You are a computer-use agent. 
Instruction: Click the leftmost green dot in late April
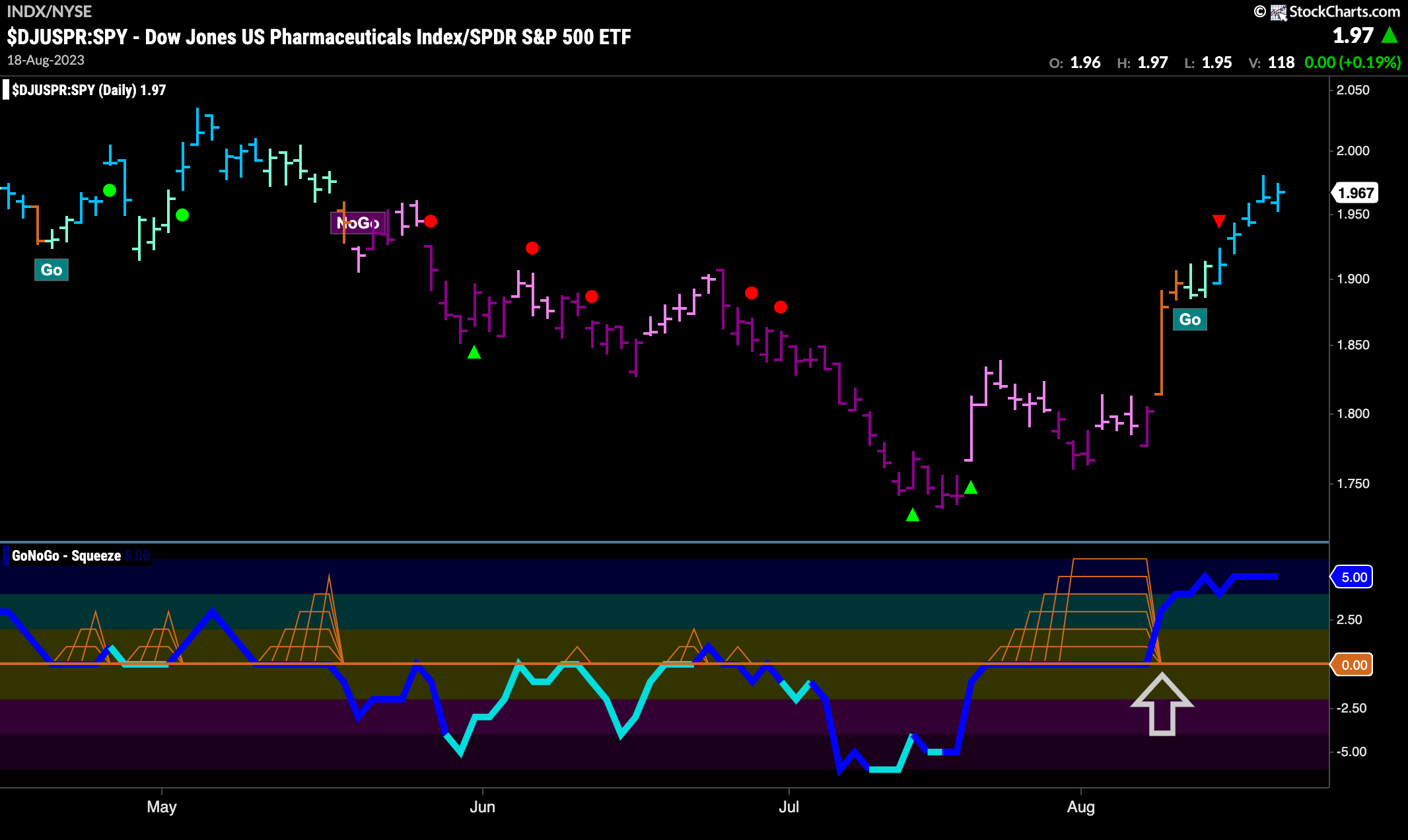(x=110, y=190)
